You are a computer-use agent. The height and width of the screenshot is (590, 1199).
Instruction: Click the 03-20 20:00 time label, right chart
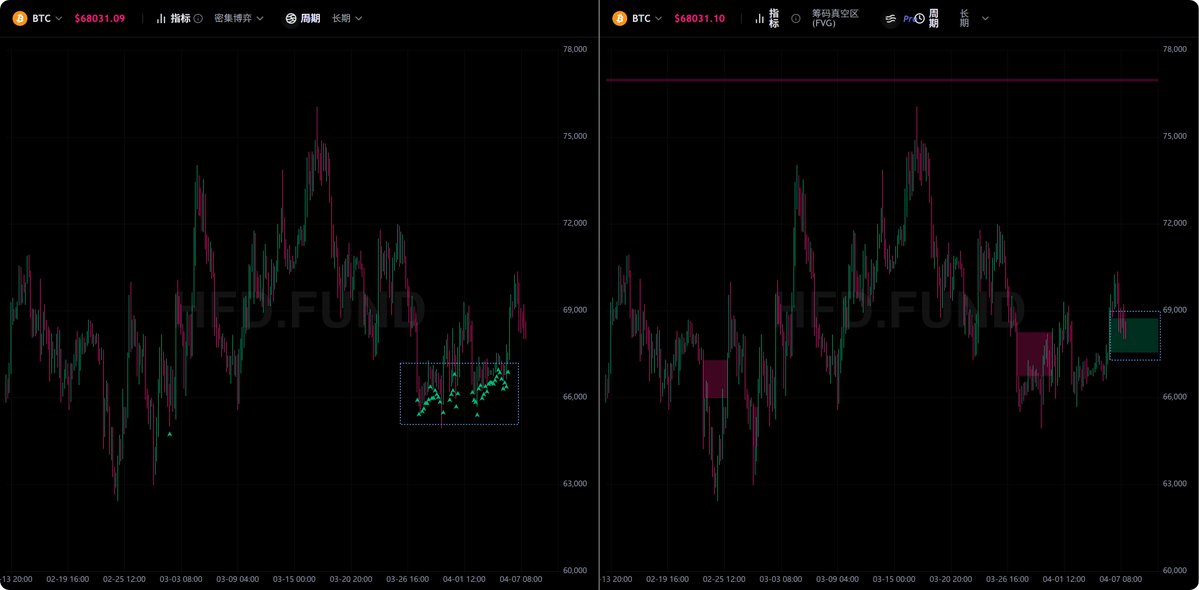click(950, 579)
